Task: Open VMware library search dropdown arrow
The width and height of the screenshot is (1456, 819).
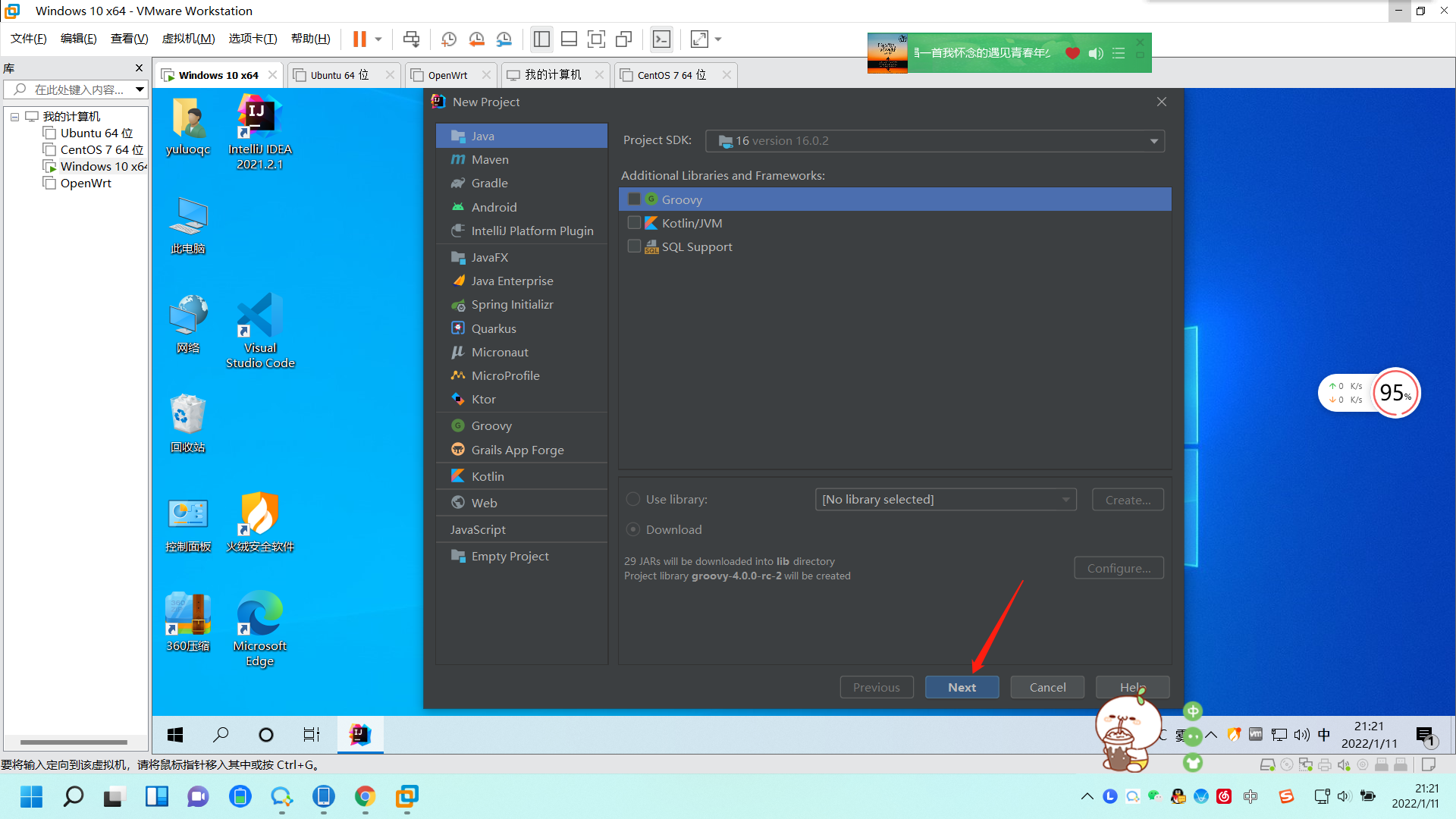Action: coord(140,89)
